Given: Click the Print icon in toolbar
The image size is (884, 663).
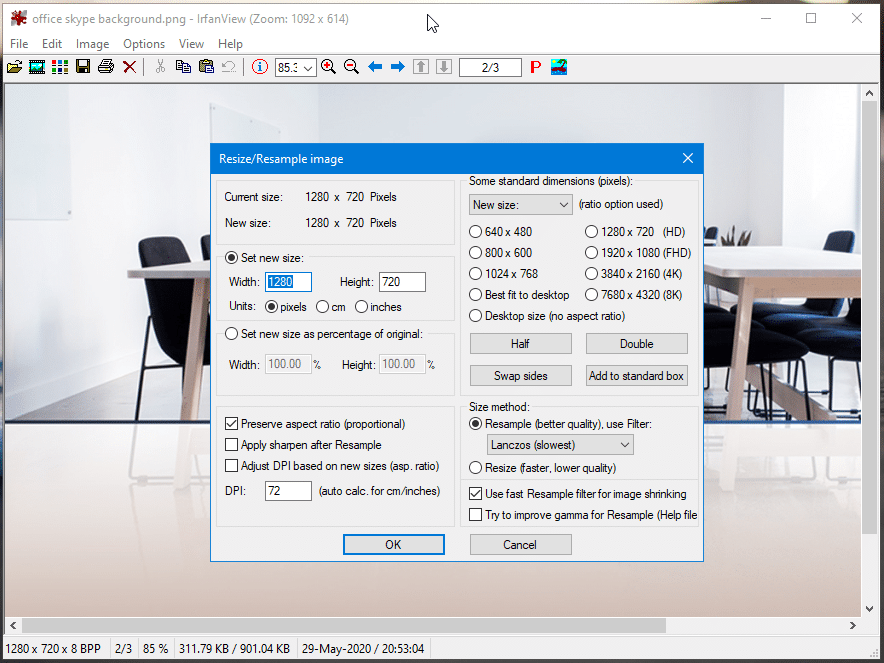Looking at the screenshot, I should click(x=105, y=67).
